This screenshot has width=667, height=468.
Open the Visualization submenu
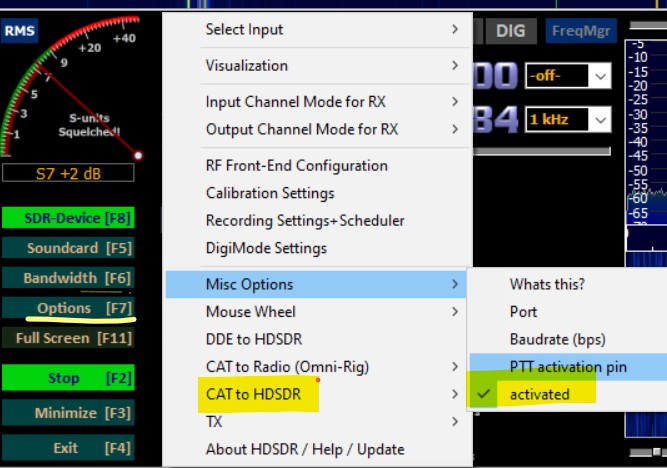pos(319,66)
